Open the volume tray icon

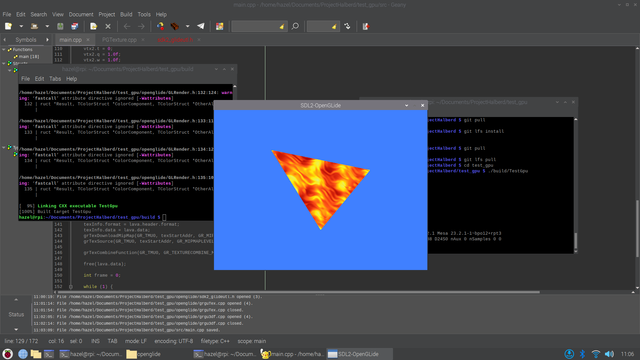[x=609, y=354]
